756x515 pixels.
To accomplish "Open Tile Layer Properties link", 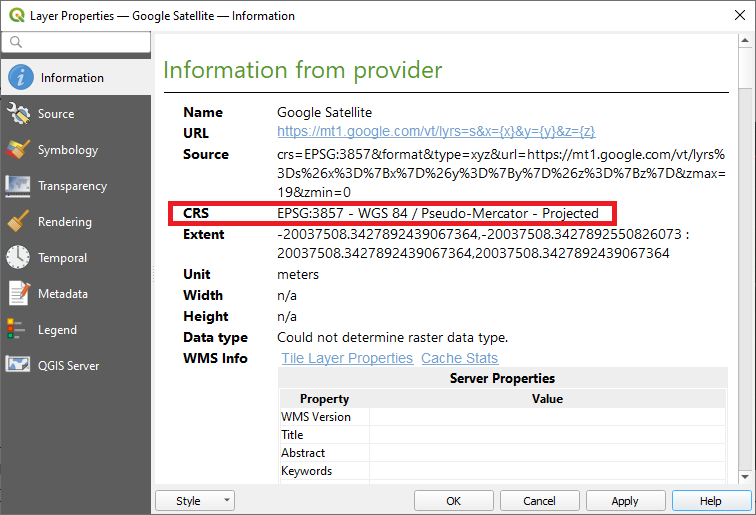I will pyautogui.click(x=346, y=358).
